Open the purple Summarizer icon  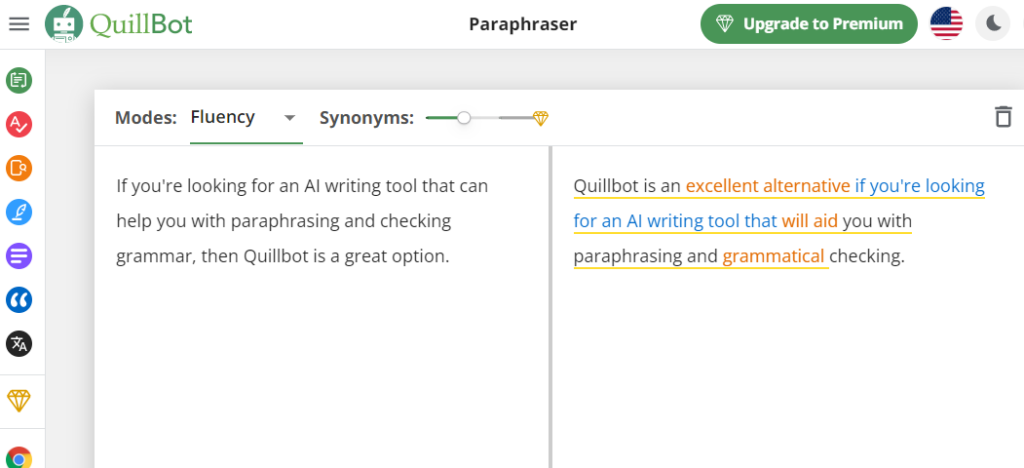point(19,256)
